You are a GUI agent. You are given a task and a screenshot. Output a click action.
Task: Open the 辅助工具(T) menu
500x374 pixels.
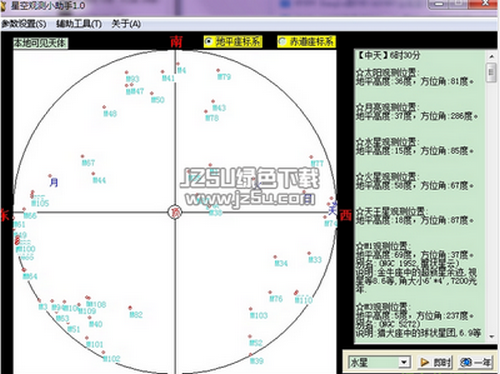point(79,24)
